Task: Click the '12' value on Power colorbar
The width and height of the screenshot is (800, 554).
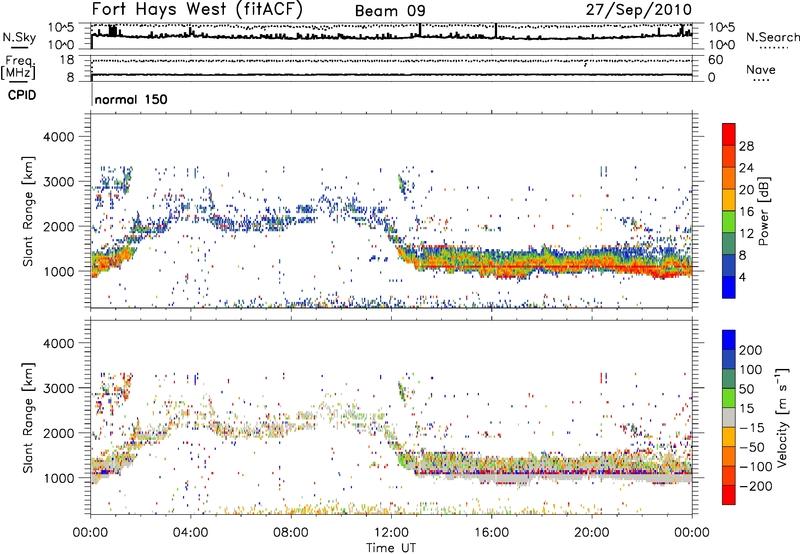Action: tap(746, 234)
